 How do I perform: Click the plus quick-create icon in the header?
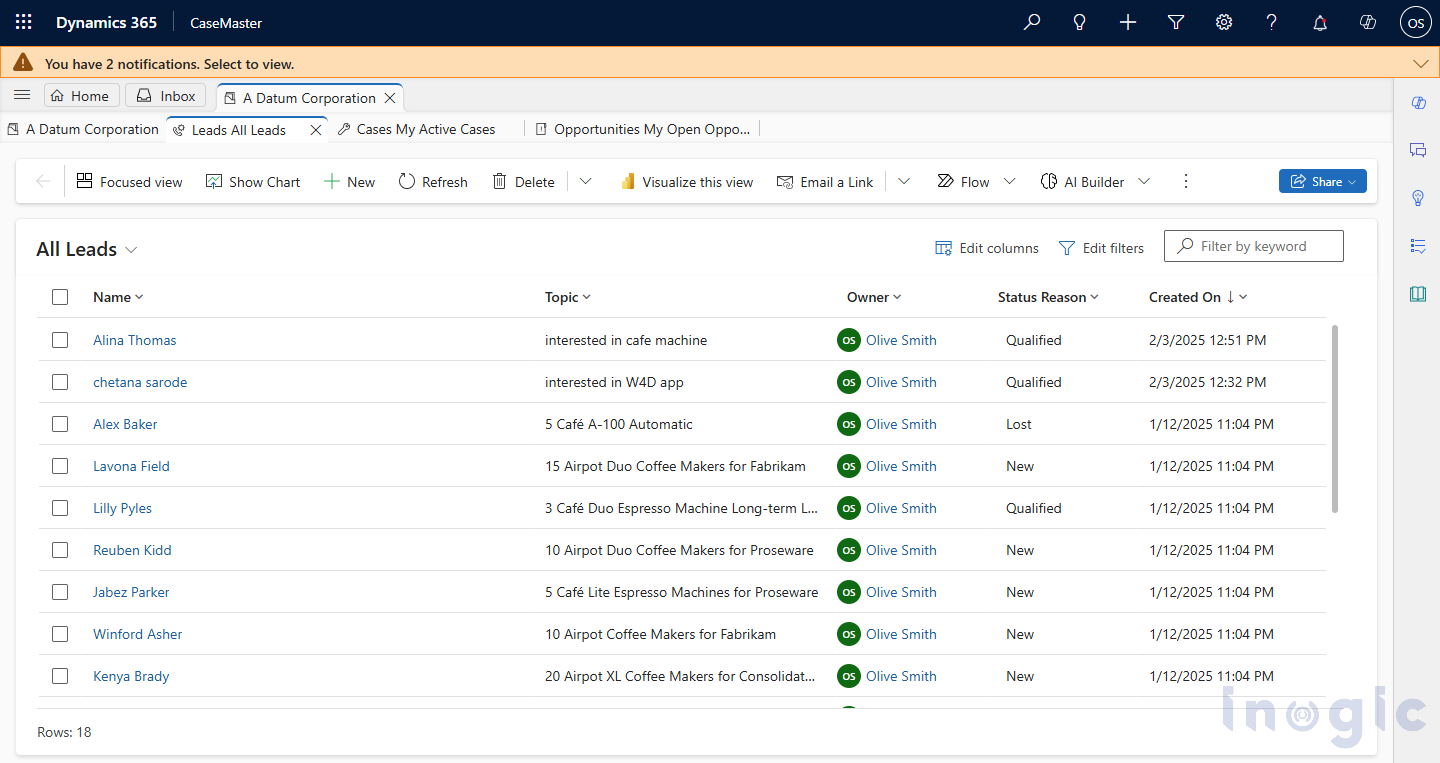[1128, 22]
